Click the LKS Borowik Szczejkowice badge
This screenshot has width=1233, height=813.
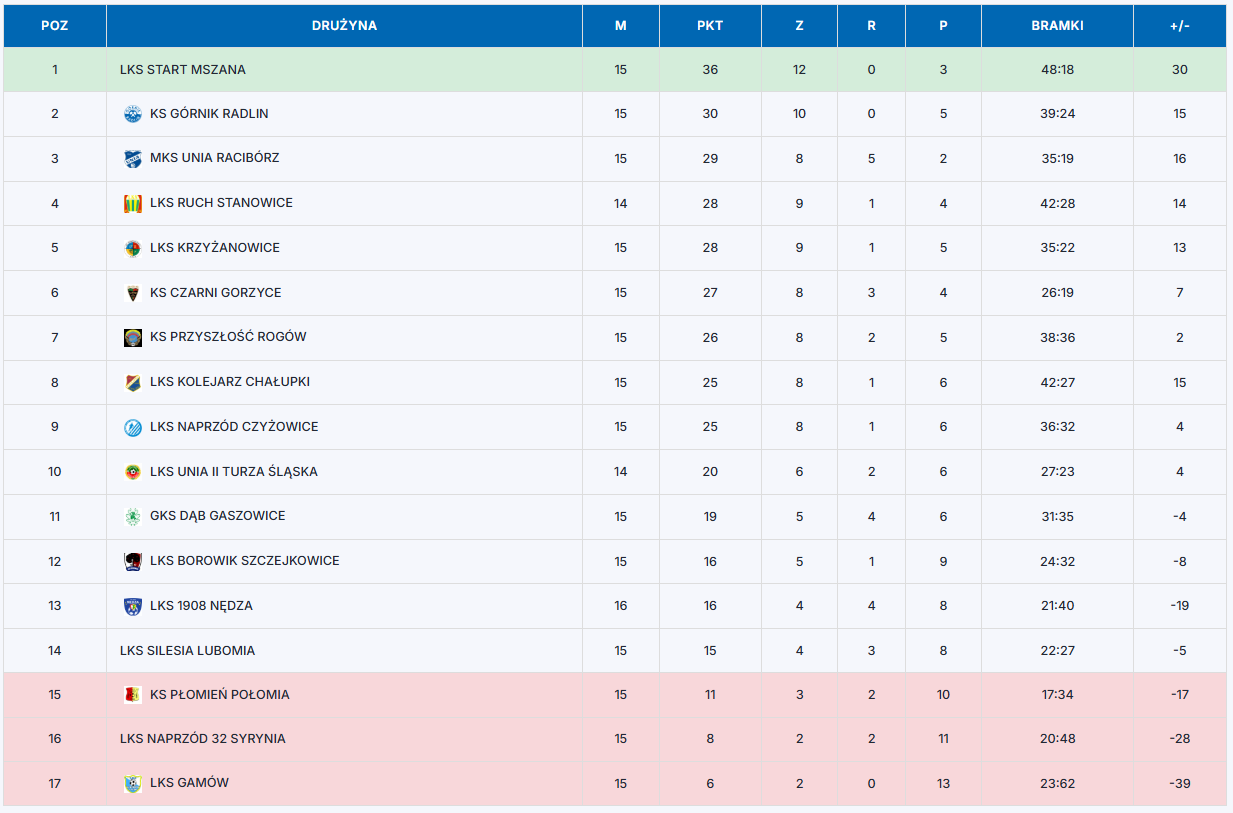(132, 561)
